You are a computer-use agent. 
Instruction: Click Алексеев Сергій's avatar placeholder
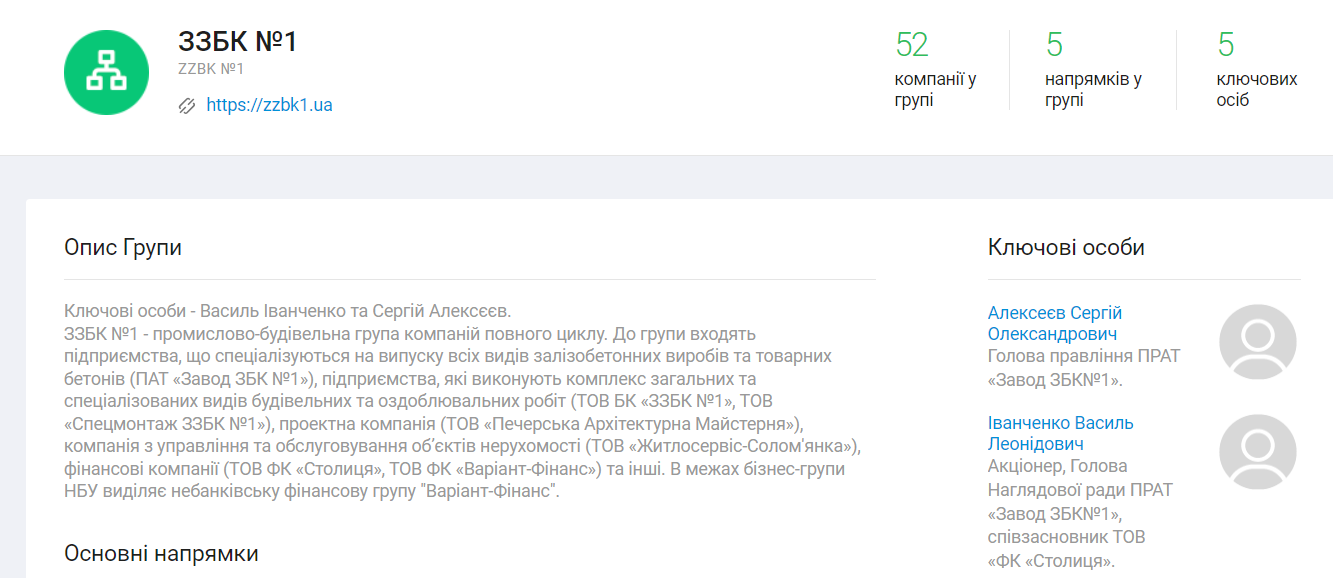tap(1257, 343)
